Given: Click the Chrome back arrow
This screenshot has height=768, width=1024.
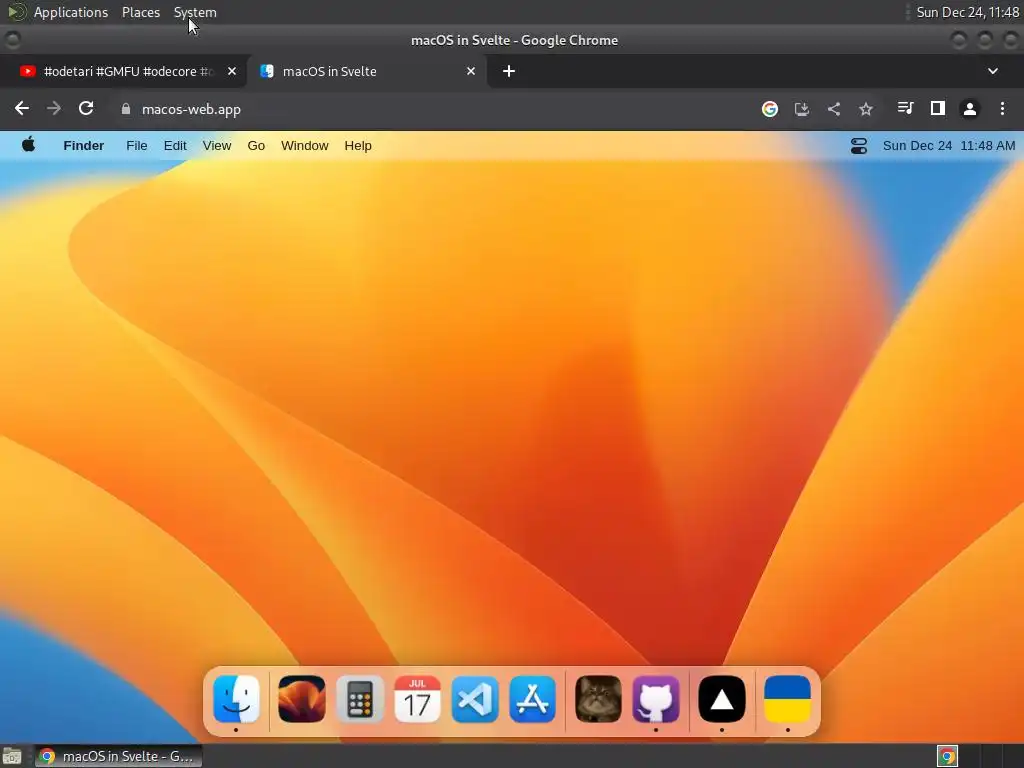Looking at the screenshot, I should point(22,108).
